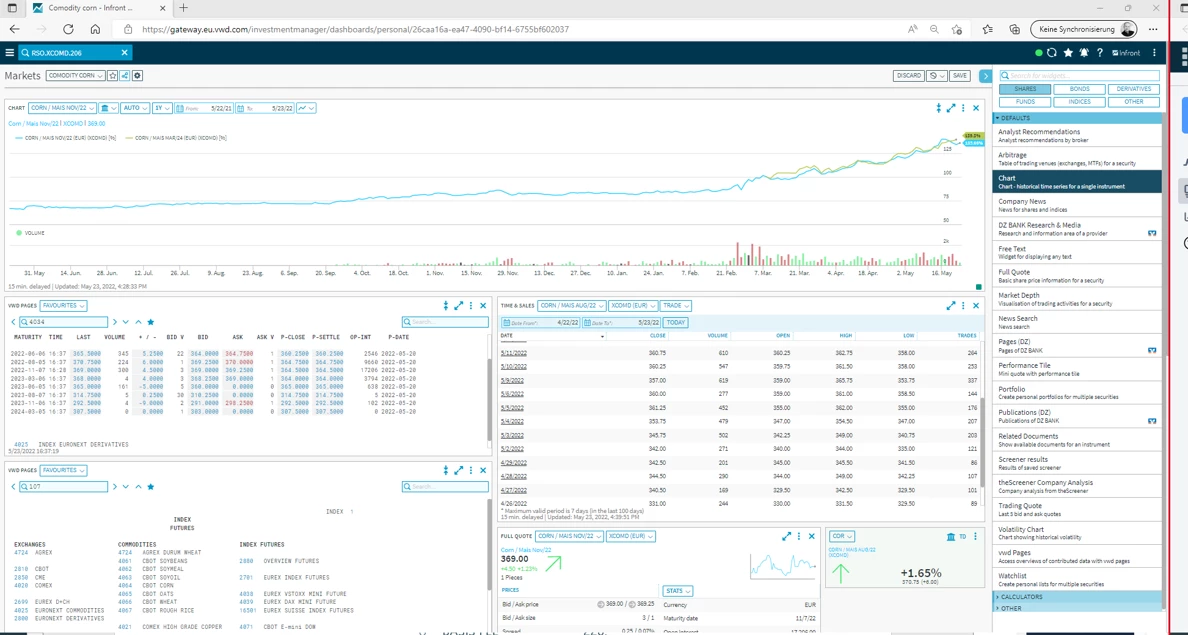This screenshot has height=635, width=1188.
Task: Maximize the 4034 vwd pages widget
Action: [x=458, y=305]
